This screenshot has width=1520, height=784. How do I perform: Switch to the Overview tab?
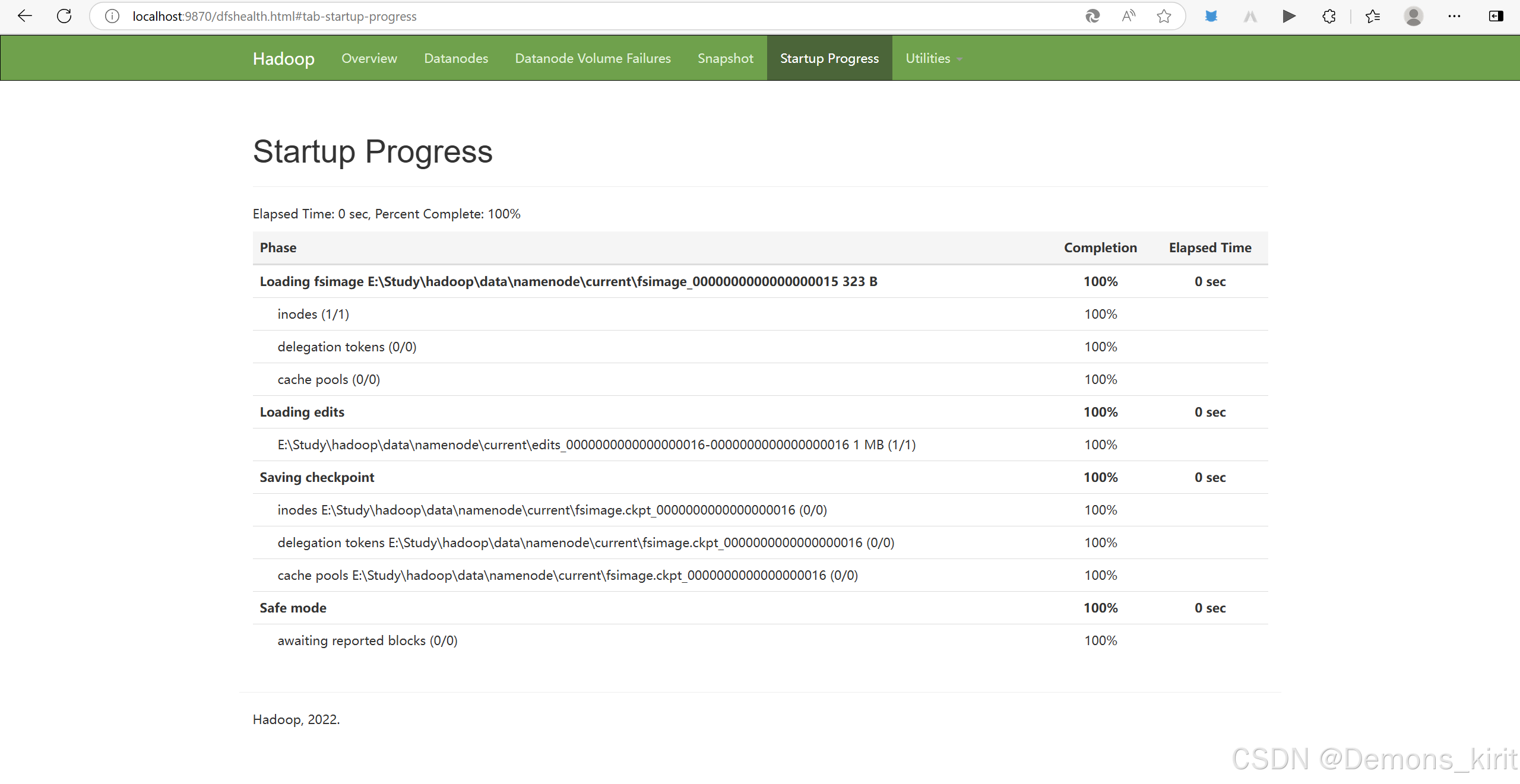(369, 58)
